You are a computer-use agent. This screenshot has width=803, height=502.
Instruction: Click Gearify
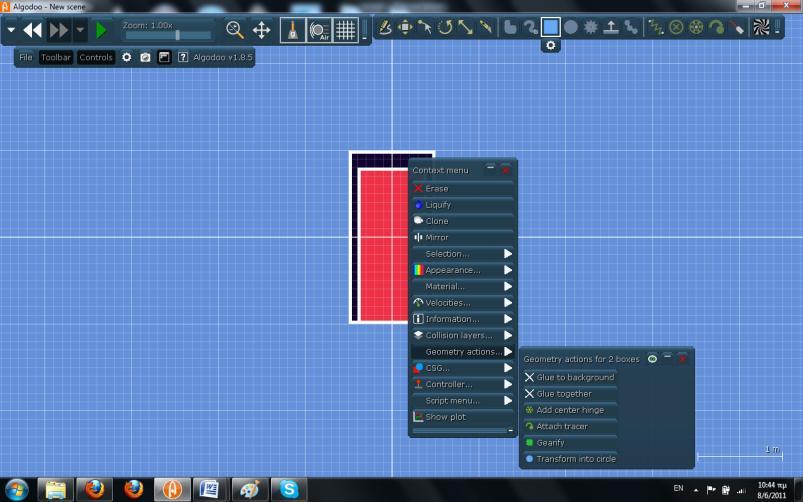[569, 443]
